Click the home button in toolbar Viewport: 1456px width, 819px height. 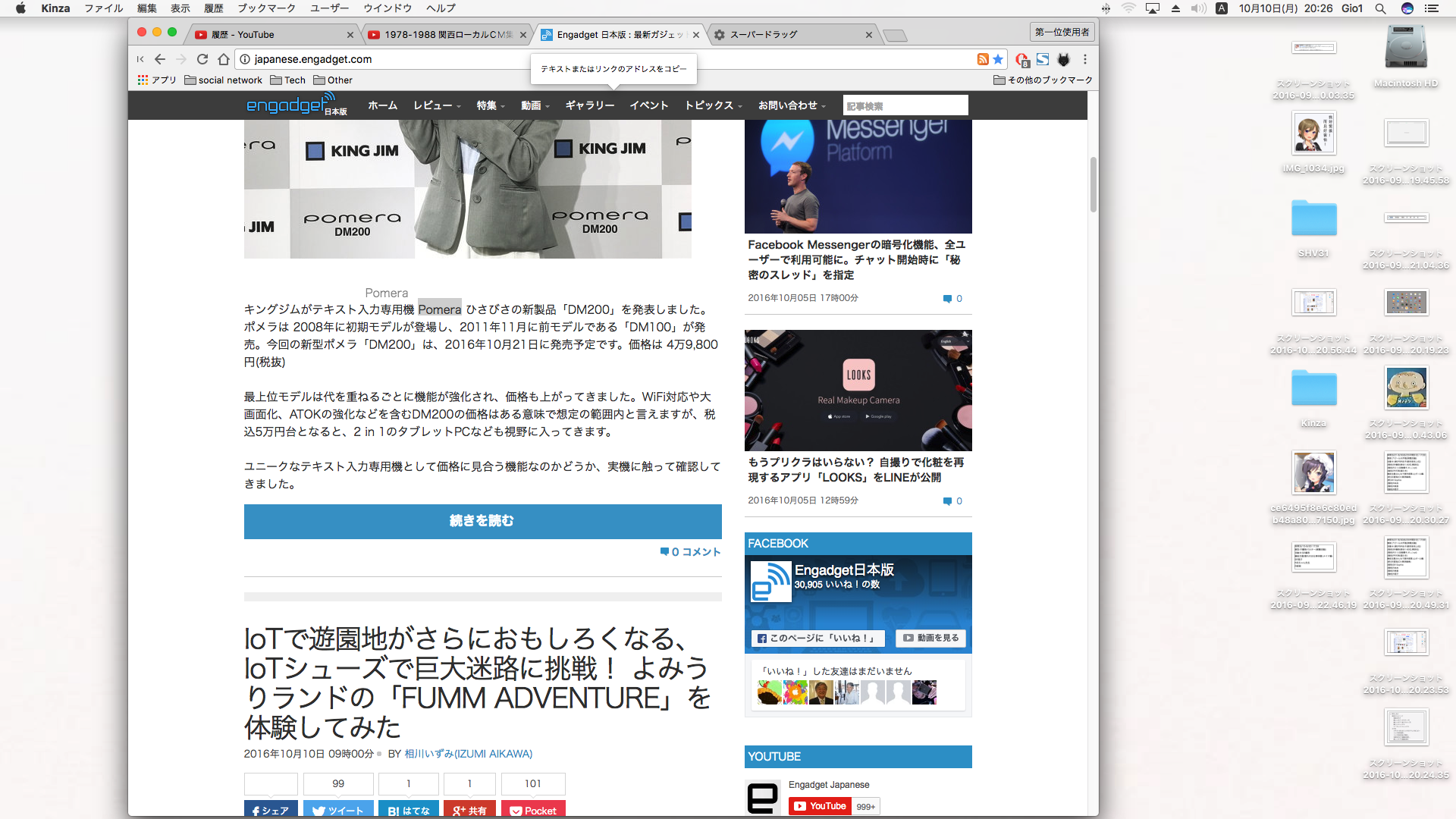click(224, 59)
